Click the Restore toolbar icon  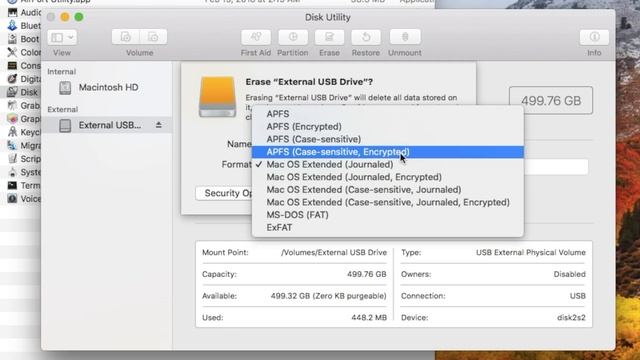366,37
